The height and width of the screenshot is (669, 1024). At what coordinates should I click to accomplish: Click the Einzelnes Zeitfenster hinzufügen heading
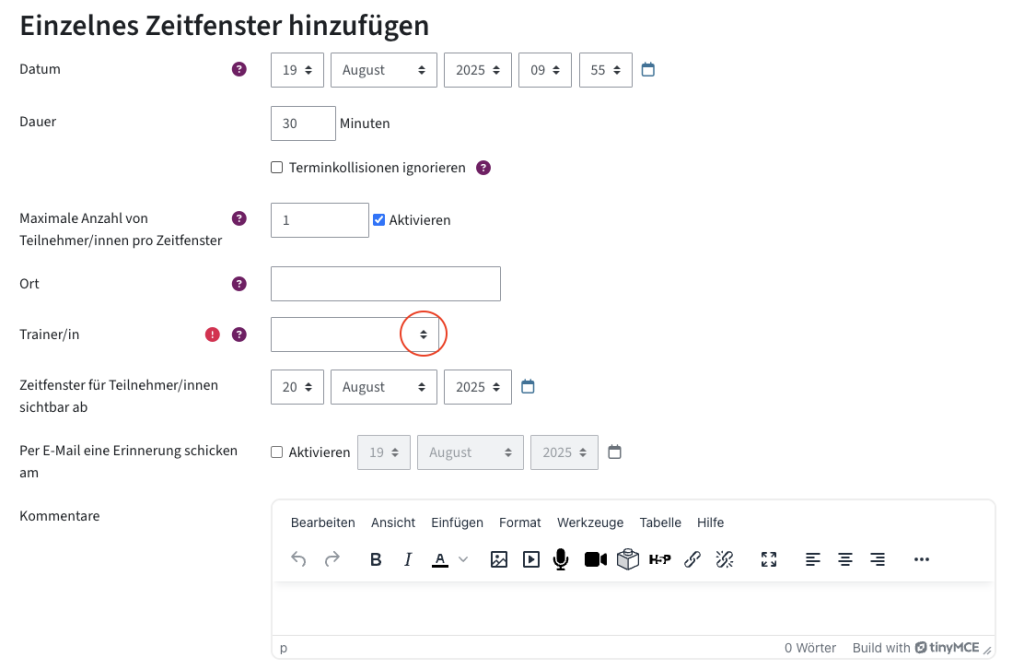(224, 26)
